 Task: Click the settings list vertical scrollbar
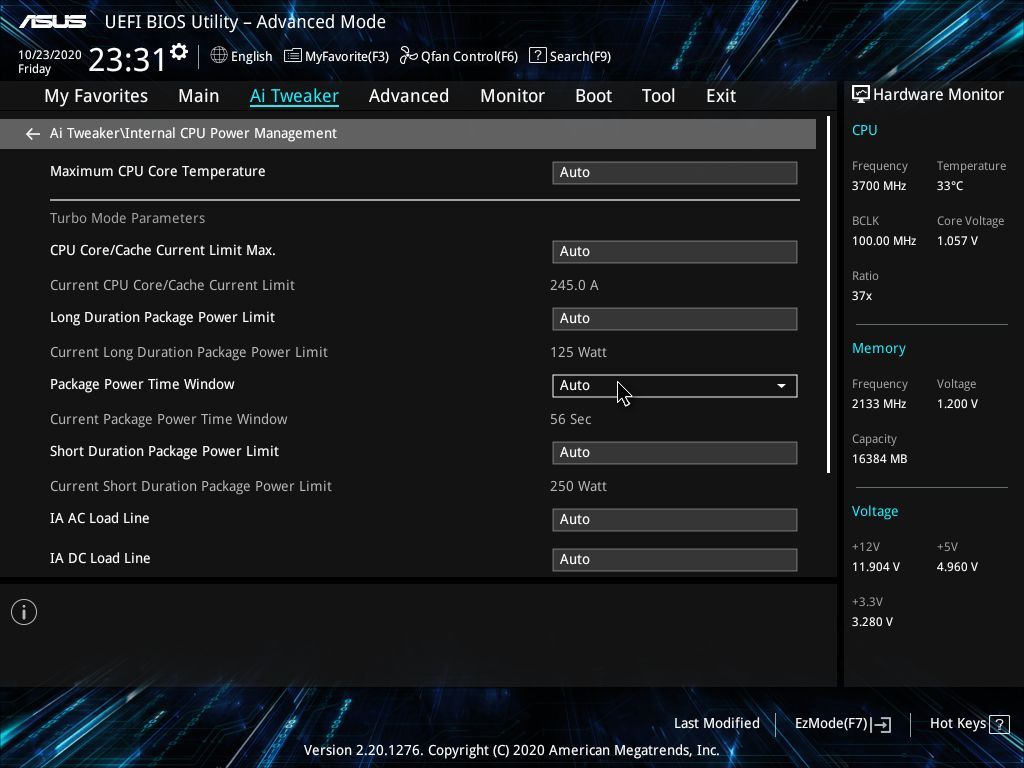pos(829,295)
